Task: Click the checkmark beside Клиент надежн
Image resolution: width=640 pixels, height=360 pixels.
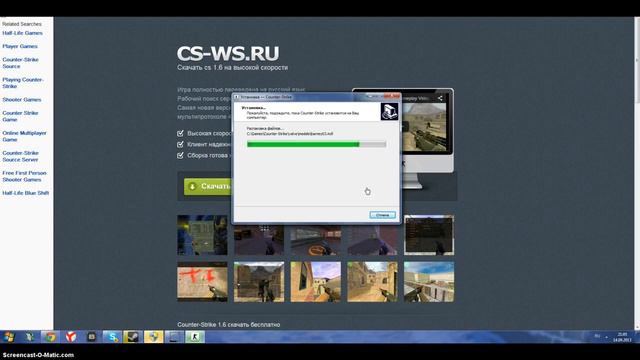Action: coord(180,144)
